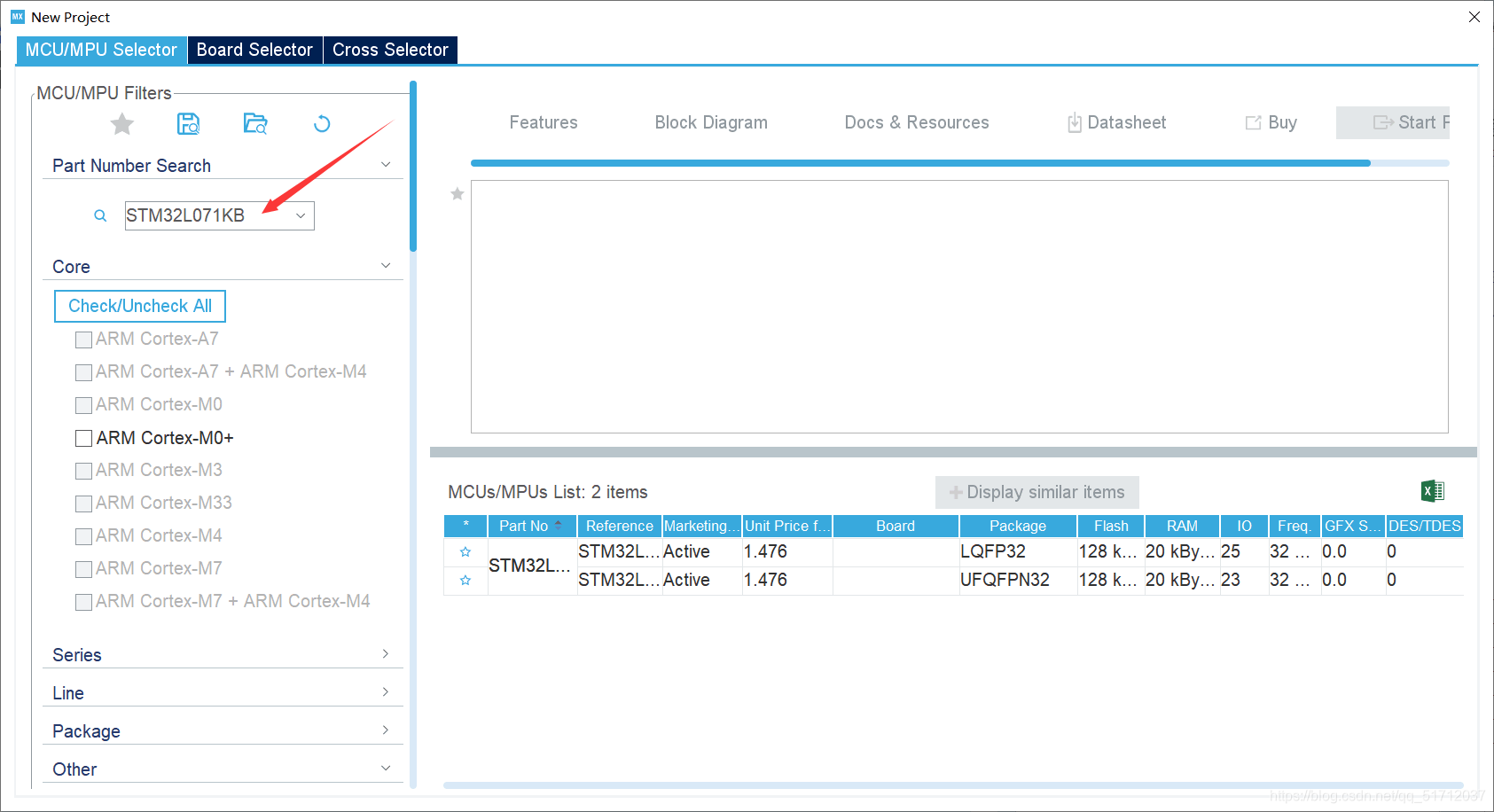Screen dimensions: 1494x812
Task: Click the Check/Uncheck All button
Action: [140, 306]
